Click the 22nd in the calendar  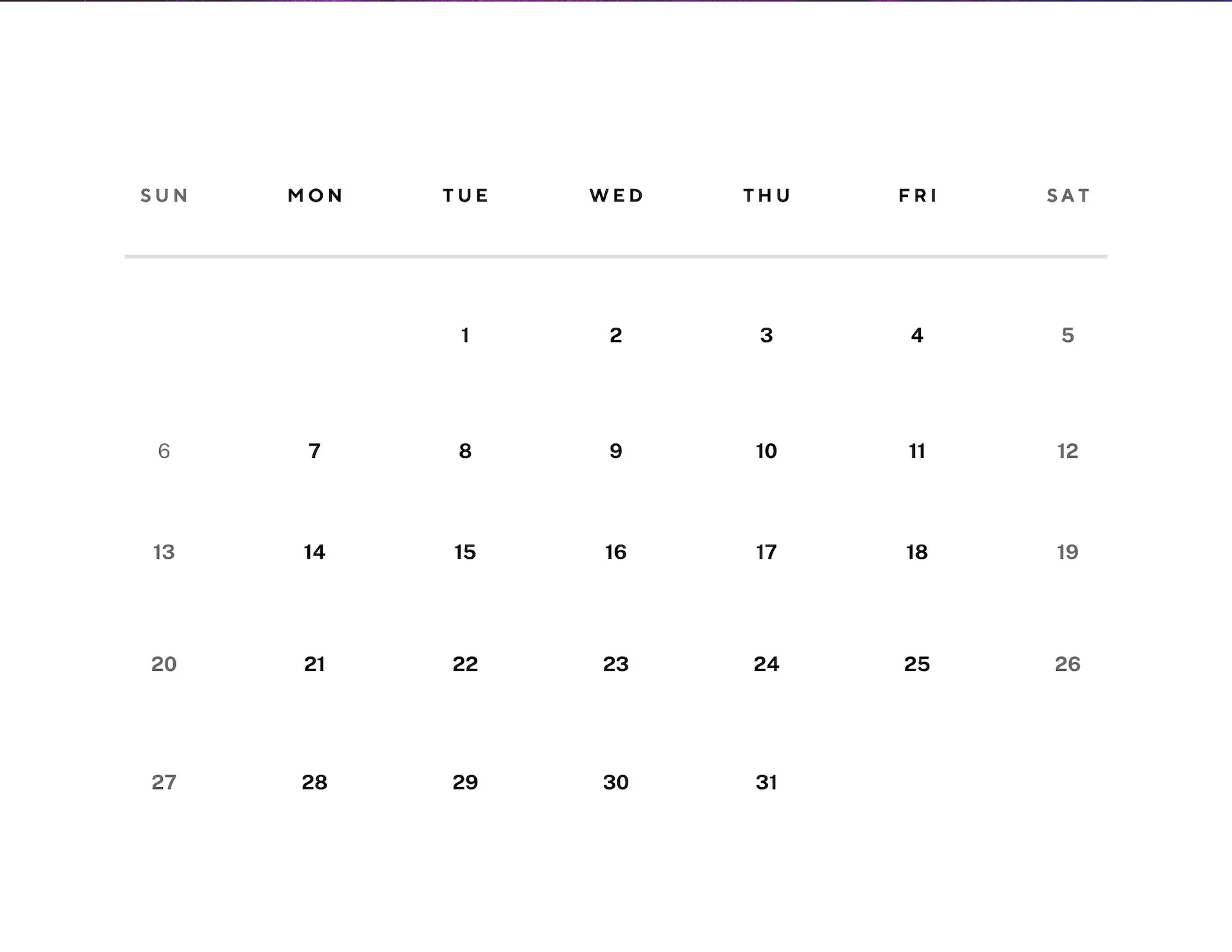[x=465, y=664]
